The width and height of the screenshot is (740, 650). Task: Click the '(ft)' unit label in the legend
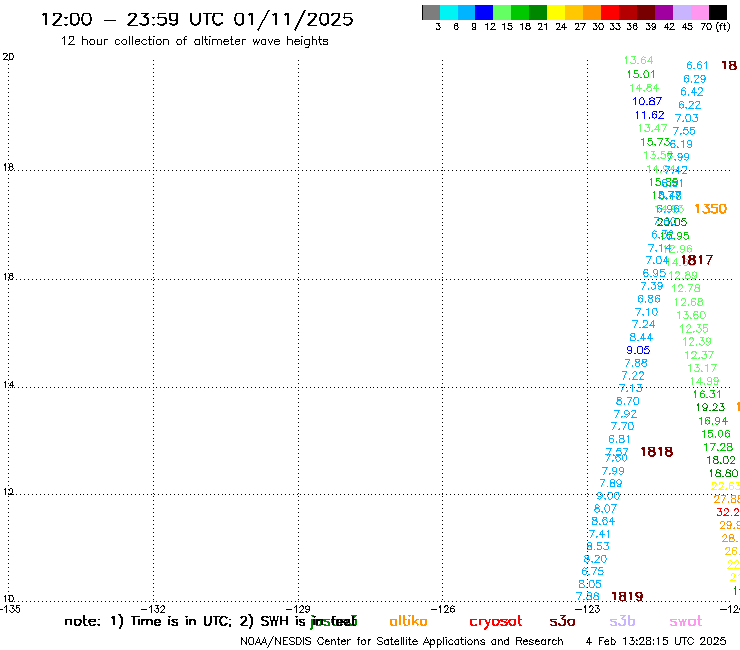[x=723, y=26]
